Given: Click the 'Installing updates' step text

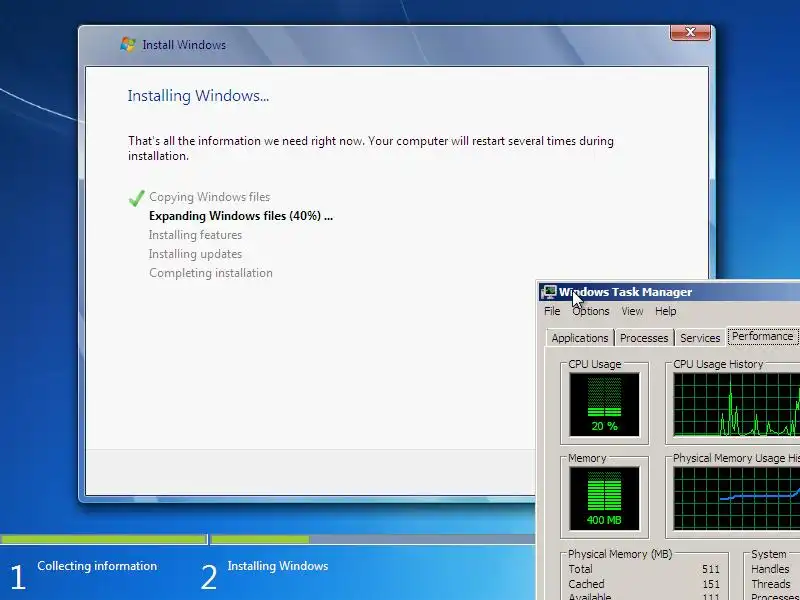Looking at the screenshot, I should 195,254.
